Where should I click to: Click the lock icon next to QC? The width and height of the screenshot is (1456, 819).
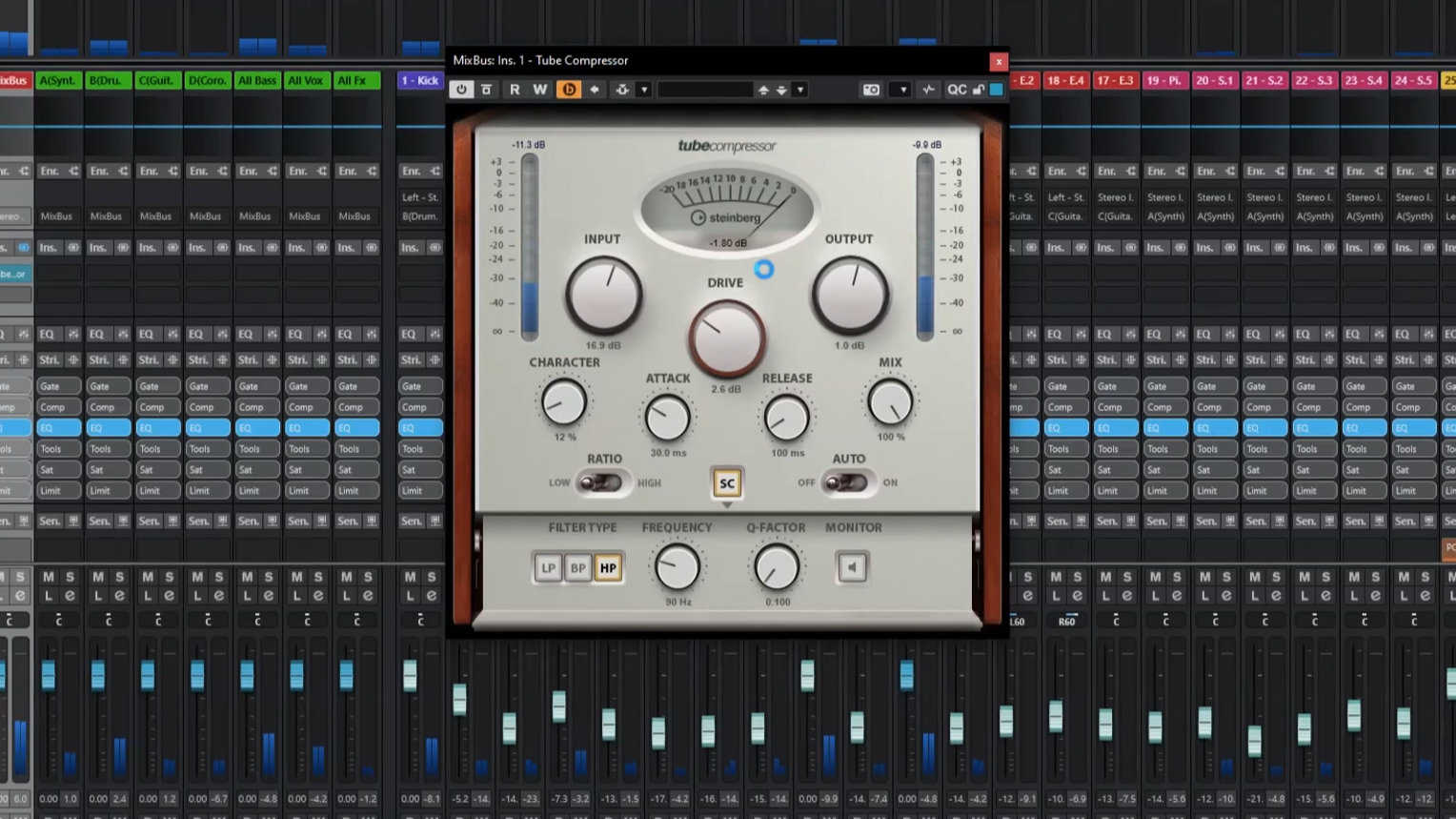(979, 90)
